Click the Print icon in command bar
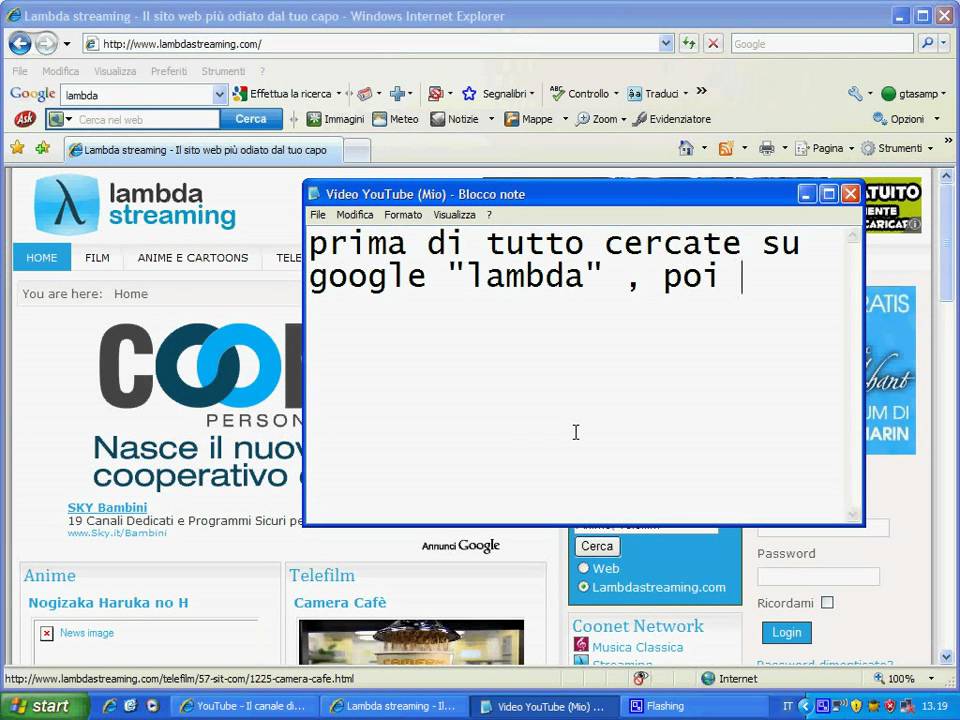 point(767,148)
